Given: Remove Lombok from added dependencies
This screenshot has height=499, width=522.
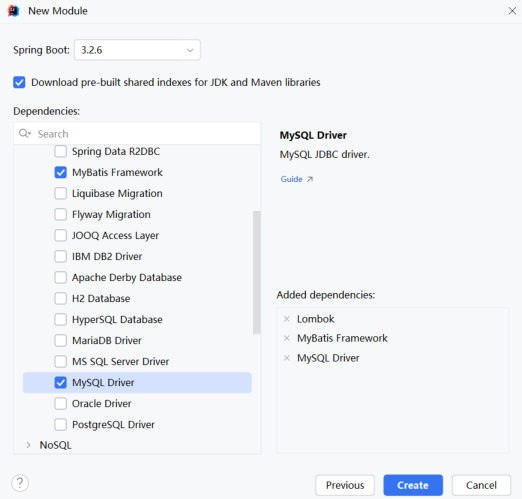Looking at the screenshot, I should pos(286,319).
